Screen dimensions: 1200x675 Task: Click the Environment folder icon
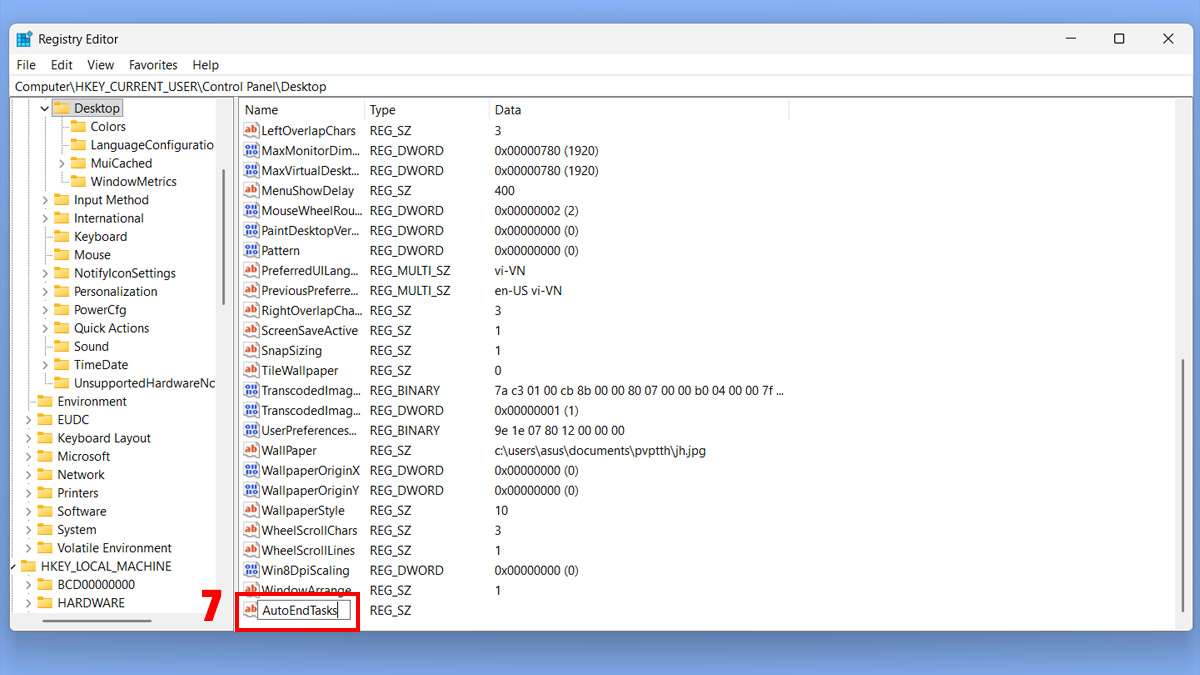(x=45, y=402)
